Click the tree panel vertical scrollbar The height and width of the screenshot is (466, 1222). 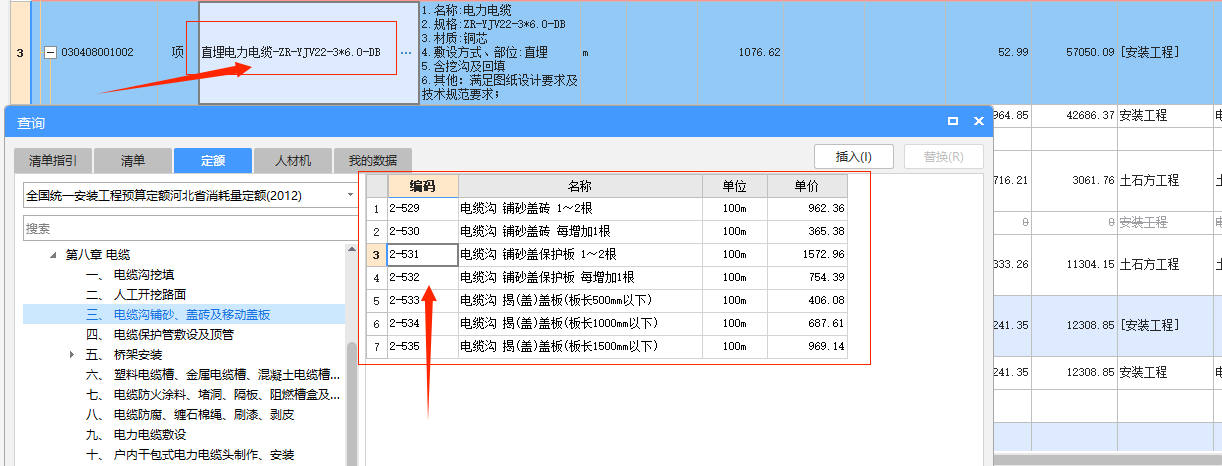(351, 400)
